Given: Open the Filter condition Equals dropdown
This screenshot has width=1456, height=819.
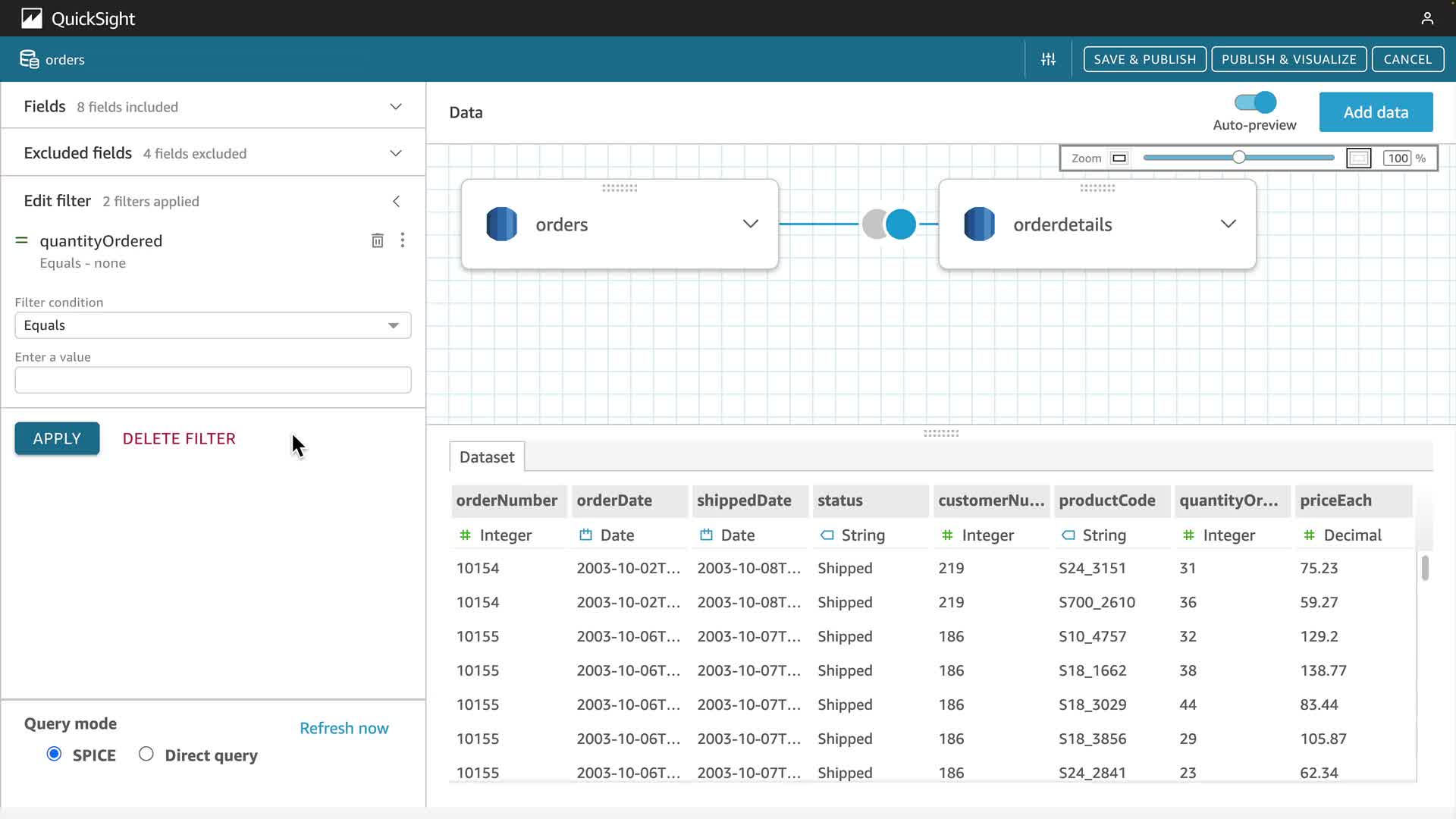Looking at the screenshot, I should pos(212,325).
